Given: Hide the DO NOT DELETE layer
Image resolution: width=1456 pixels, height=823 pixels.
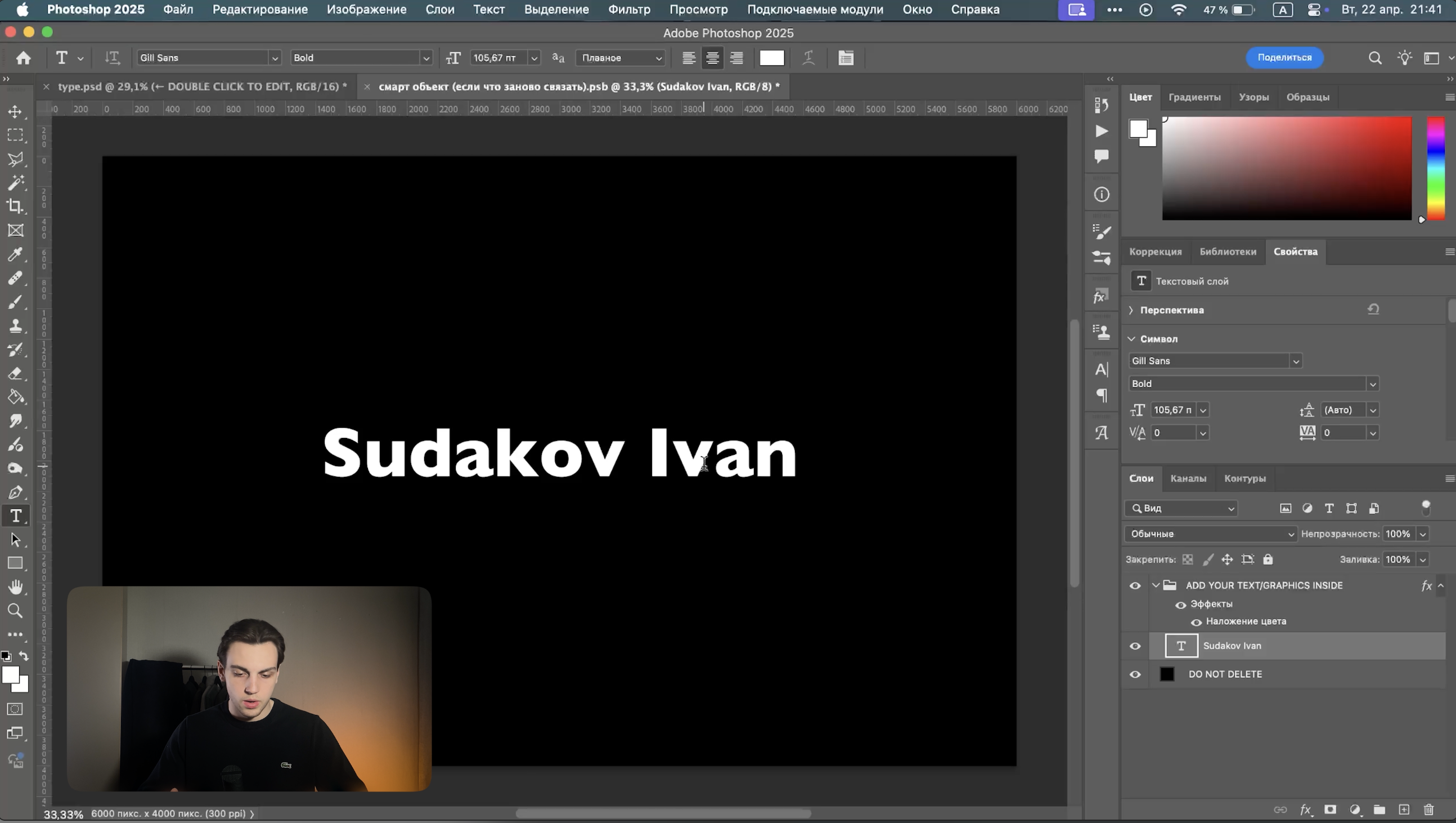Looking at the screenshot, I should click(1135, 674).
